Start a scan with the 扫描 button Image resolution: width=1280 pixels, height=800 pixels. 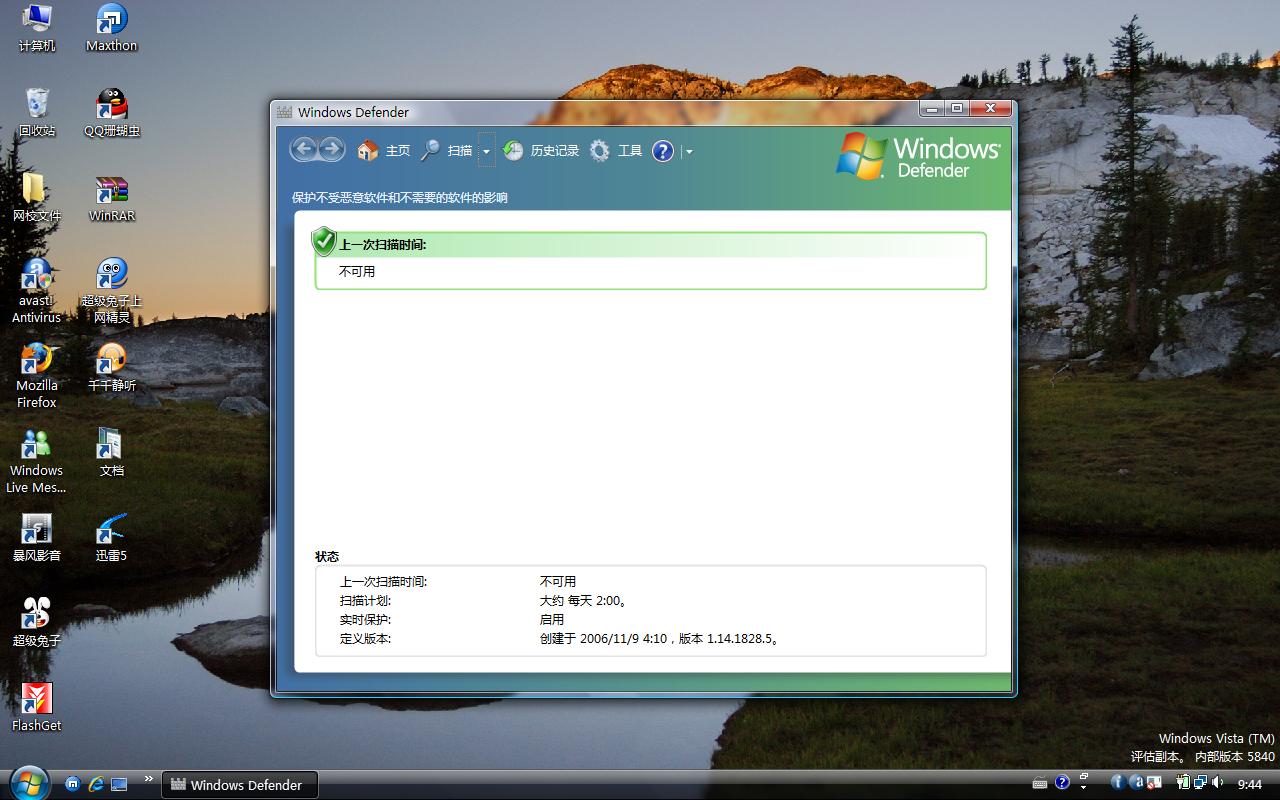(x=446, y=151)
